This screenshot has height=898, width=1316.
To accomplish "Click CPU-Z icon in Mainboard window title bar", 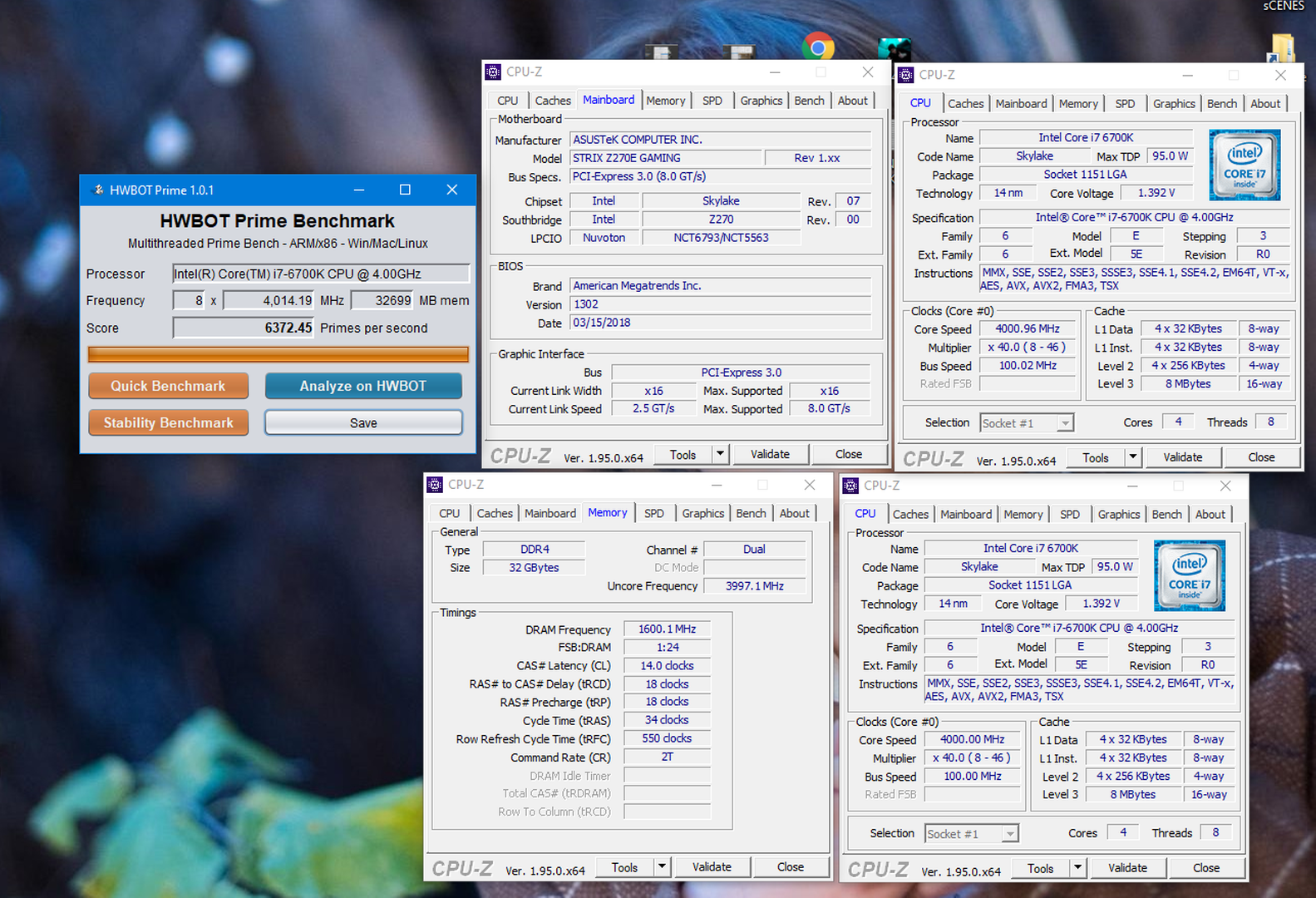I will point(493,72).
